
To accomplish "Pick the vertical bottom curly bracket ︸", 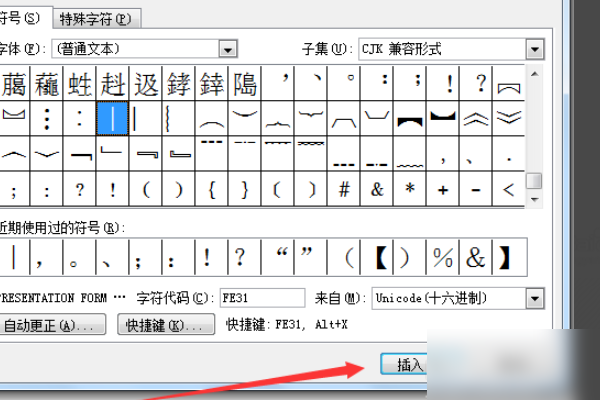I will pyautogui.click(x=311, y=118).
